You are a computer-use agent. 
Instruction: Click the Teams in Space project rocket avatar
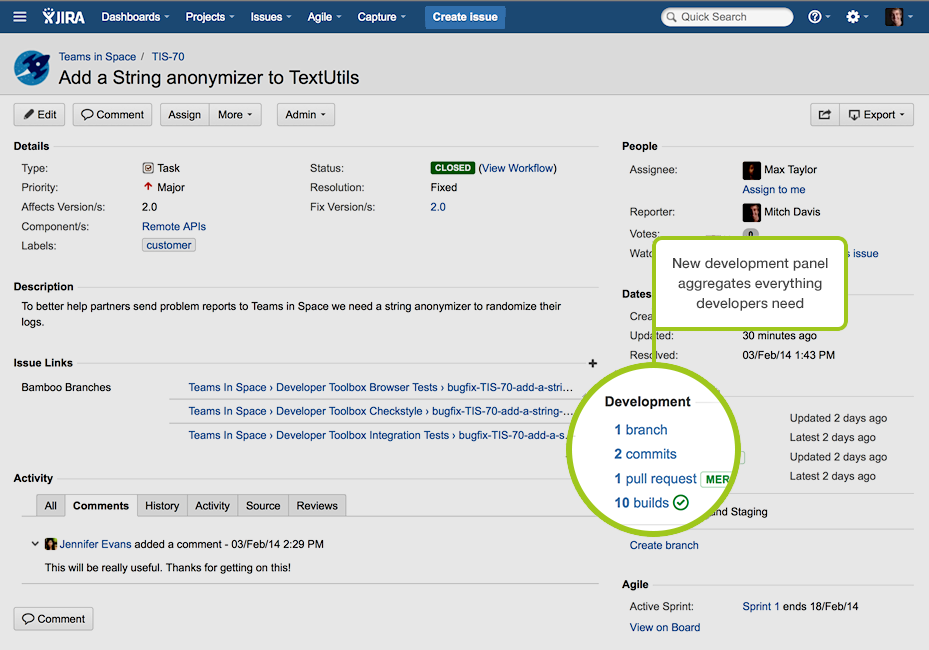click(x=31, y=68)
